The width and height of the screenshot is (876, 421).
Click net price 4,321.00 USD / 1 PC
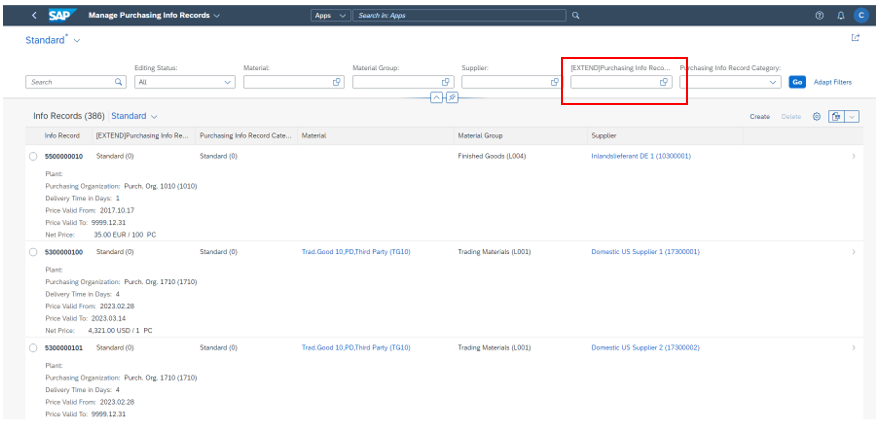(120, 331)
